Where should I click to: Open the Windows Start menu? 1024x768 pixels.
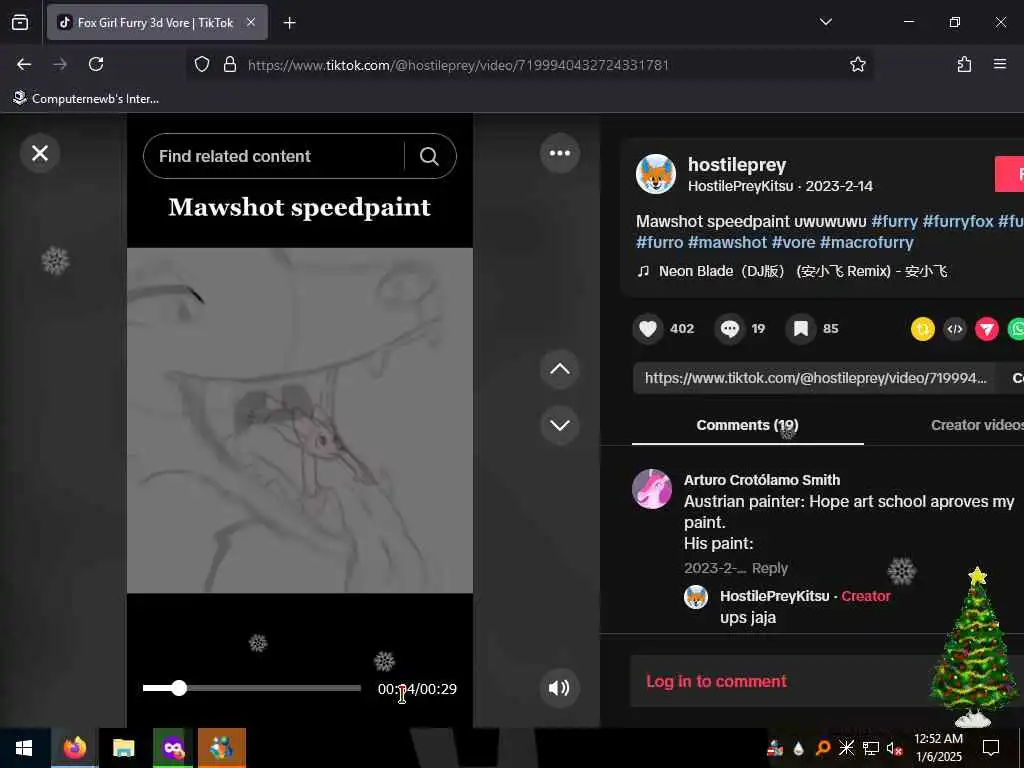point(24,748)
